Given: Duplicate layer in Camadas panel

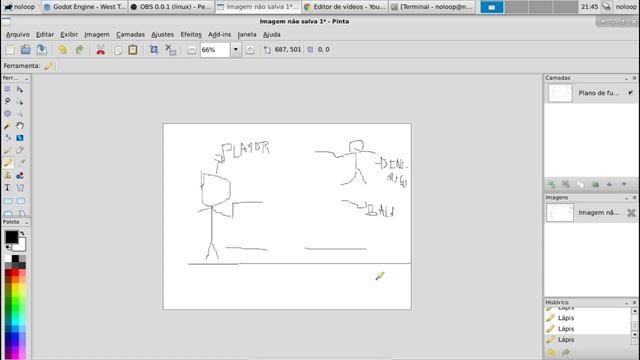Looking at the screenshot, I should point(580,184).
